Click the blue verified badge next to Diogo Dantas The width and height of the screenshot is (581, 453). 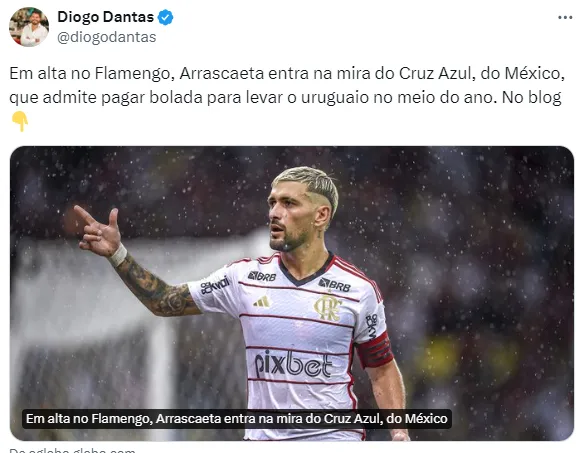click(165, 17)
